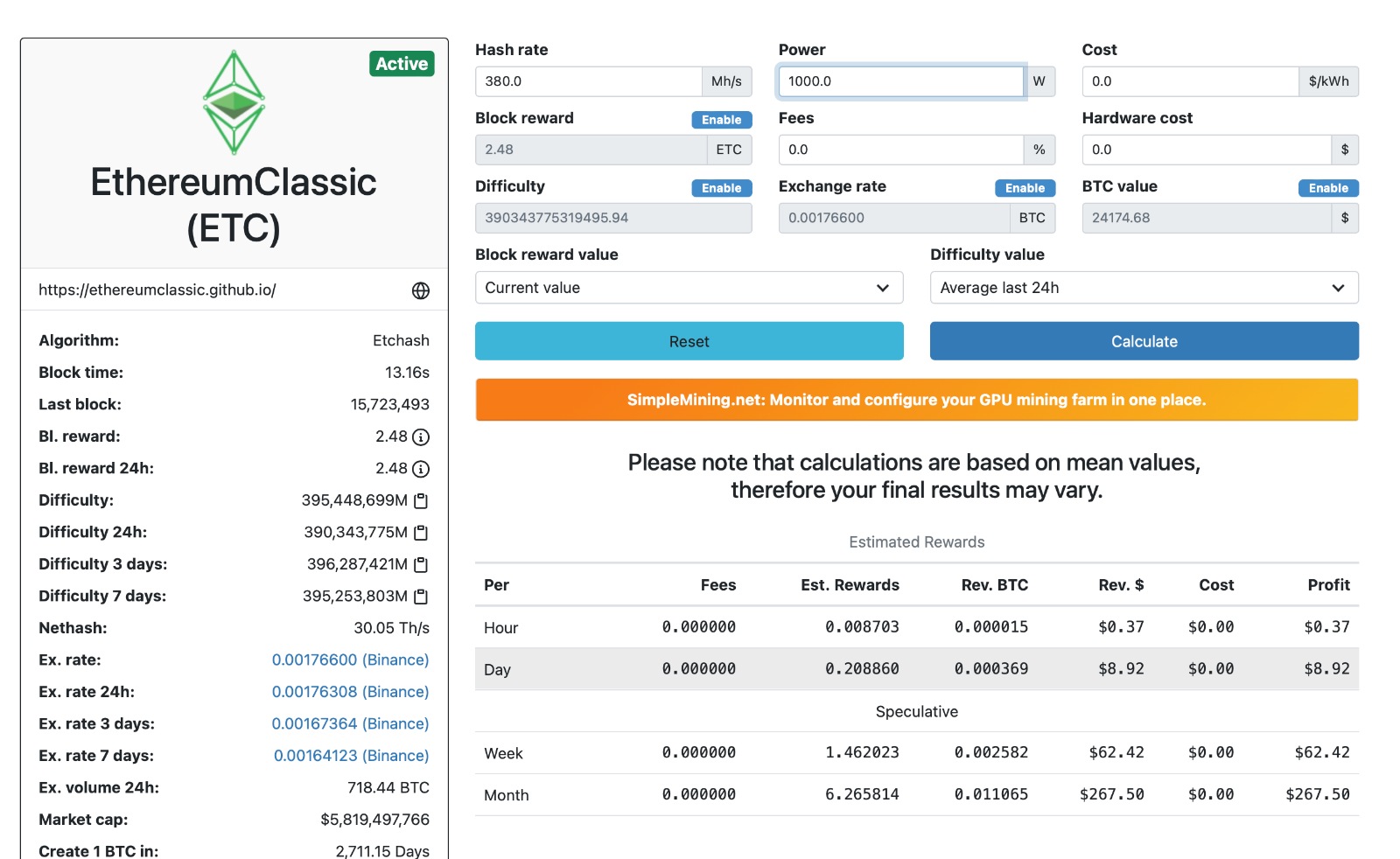Click the Bl. reward info icon
This screenshot has width=1400, height=859.
click(x=421, y=436)
